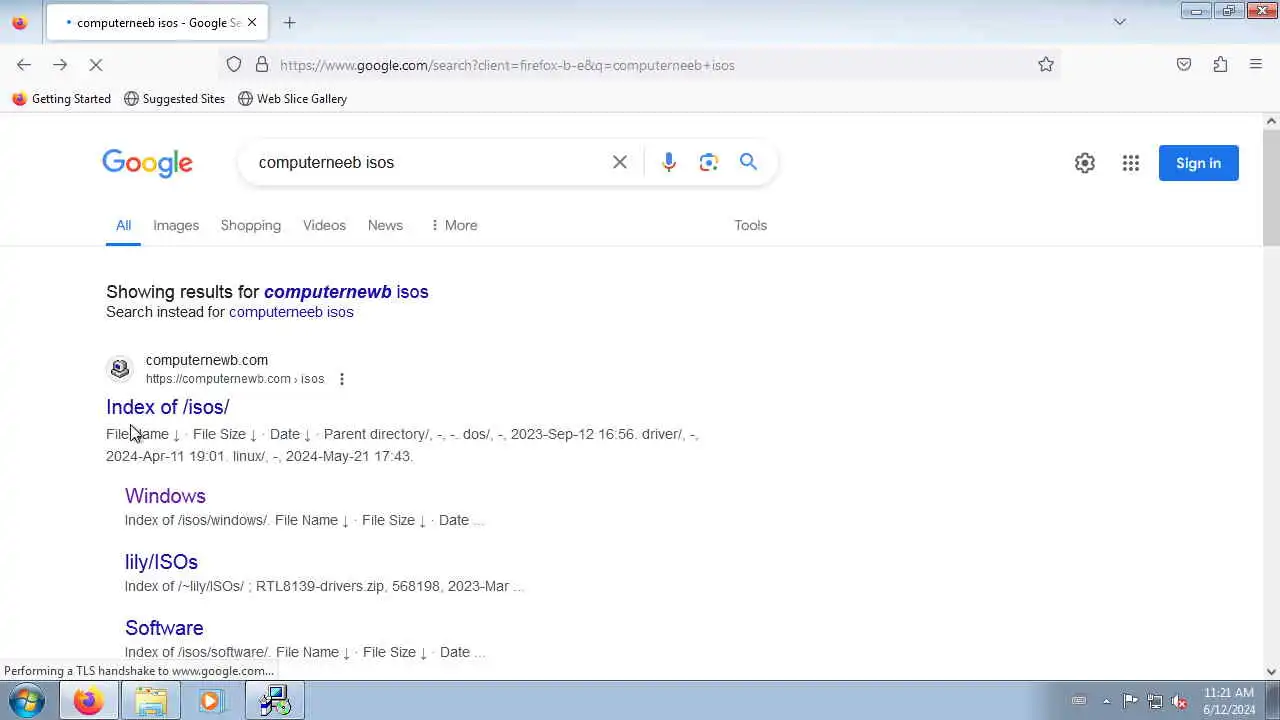Open the Firefox hamburger application menu
Image resolution: width=1280 pixels, height=720 pixels.
pyautogui.click(x=1256, y=65)
